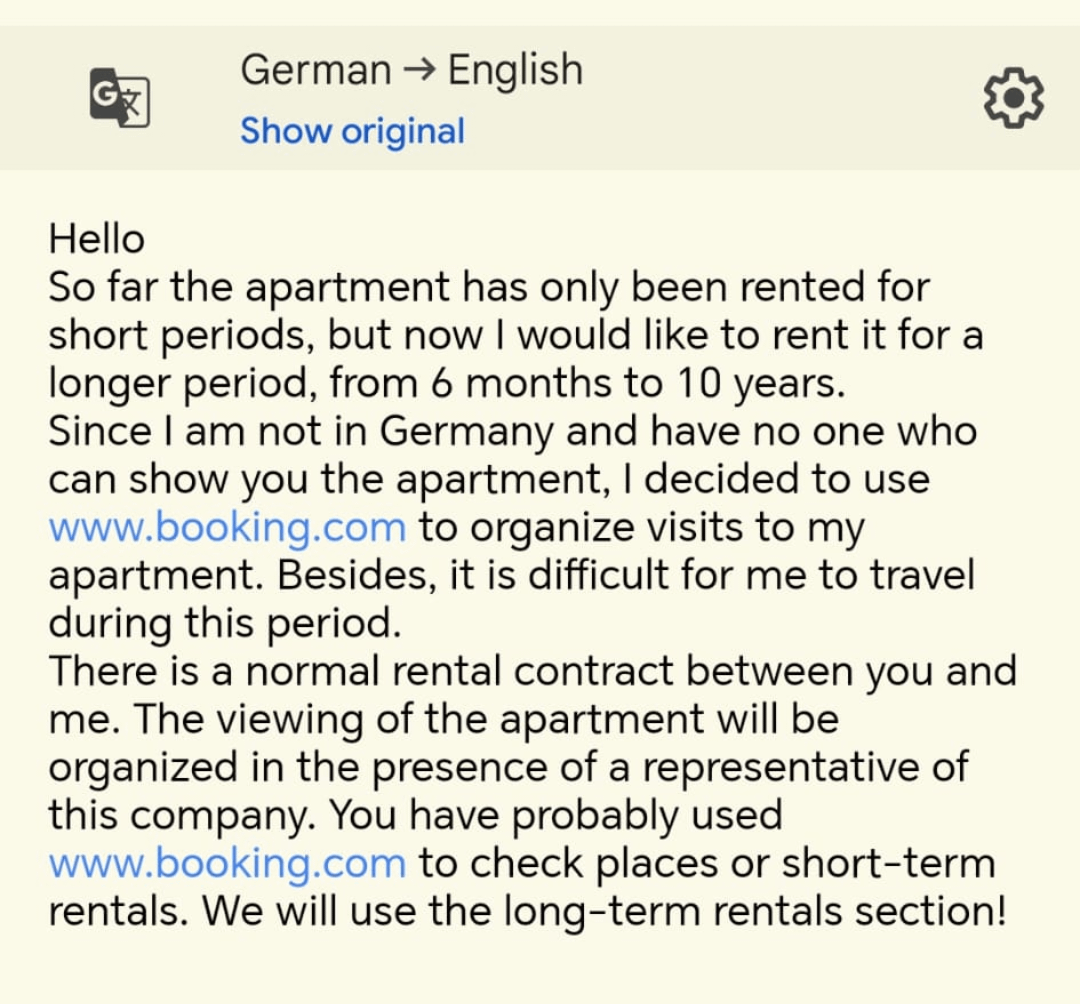
Task: Click the arrow between German and English
Action: 419,70
